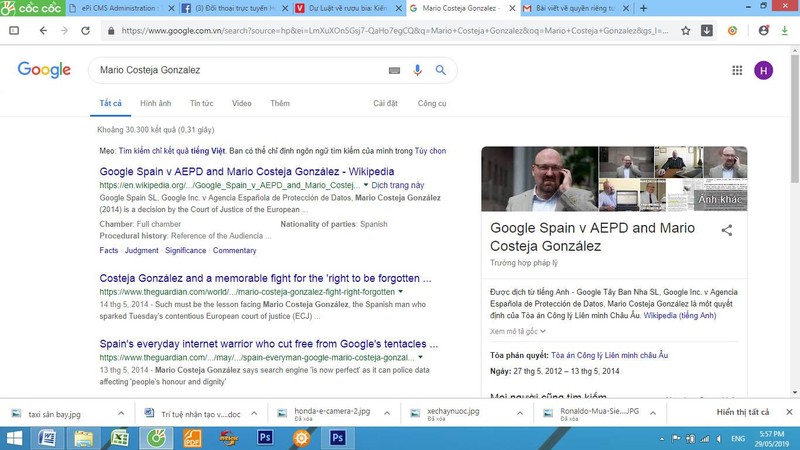
Task: Open options for Trí tuệ nhân tạo doc download
Action: tap(254, 413)
